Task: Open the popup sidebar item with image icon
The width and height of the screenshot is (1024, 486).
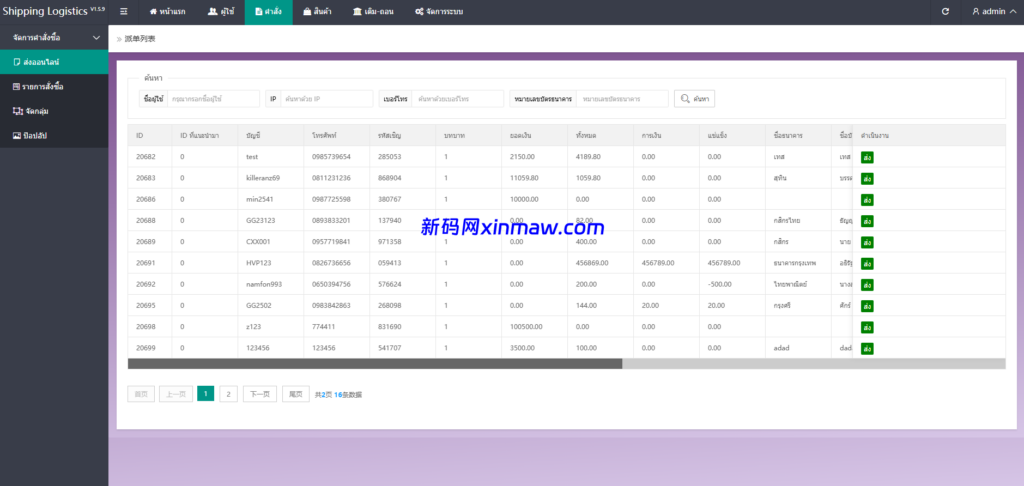Action: (54, 135)
